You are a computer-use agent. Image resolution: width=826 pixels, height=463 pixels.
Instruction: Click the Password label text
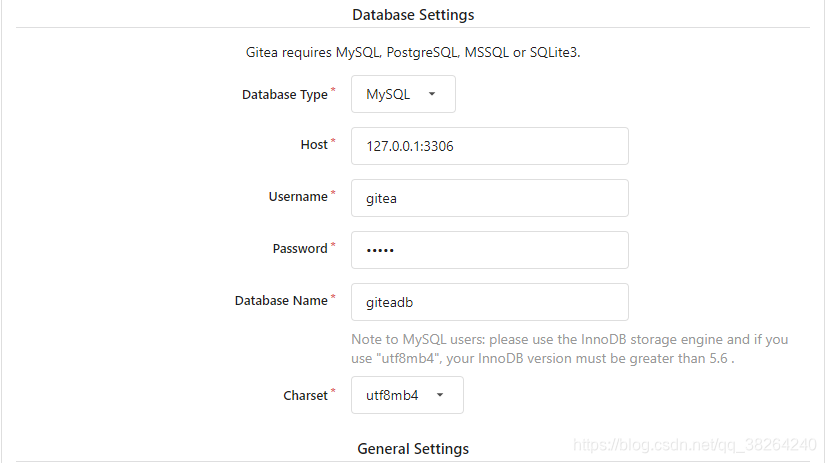click(x=300, y=249)
